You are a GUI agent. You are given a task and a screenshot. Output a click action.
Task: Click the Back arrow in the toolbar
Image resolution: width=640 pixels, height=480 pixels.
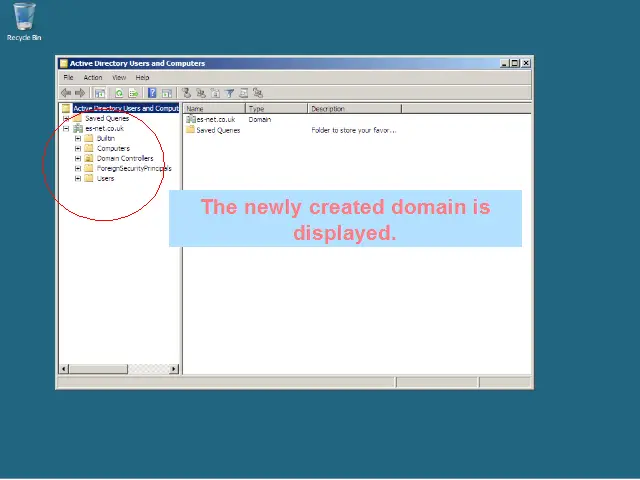pos(66,93)
